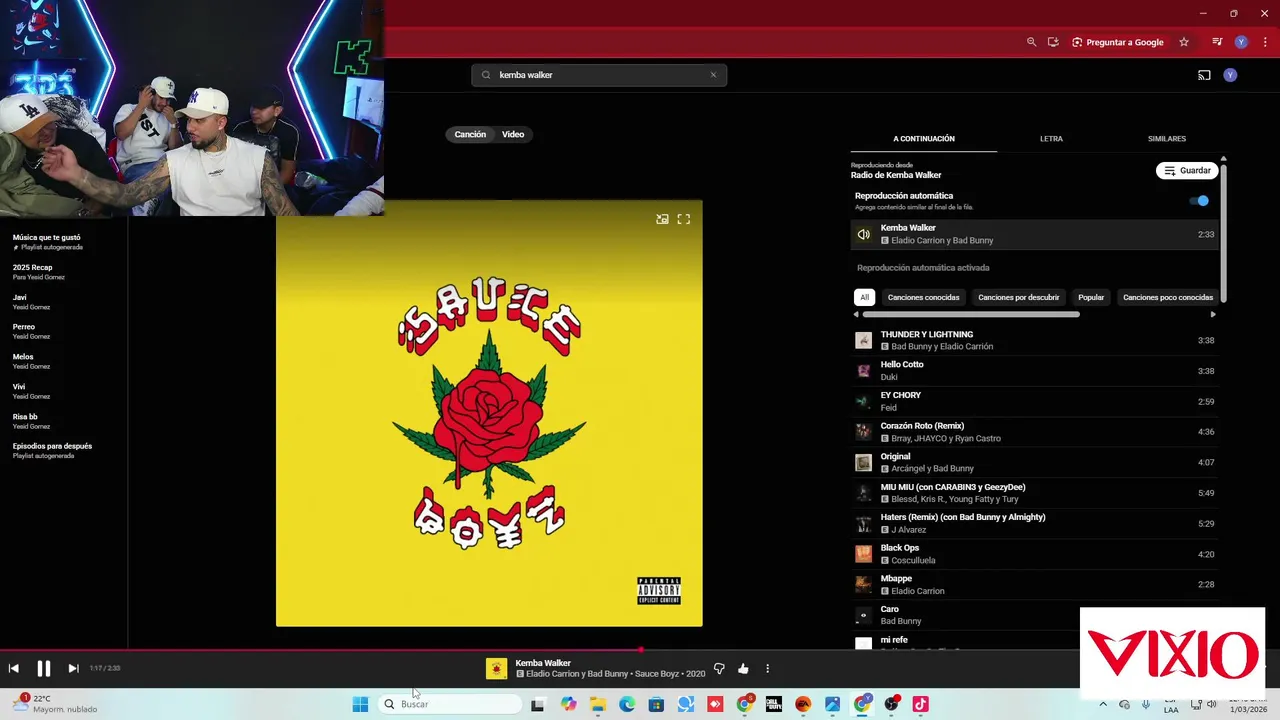Click the cast icon in YouTube Music header
Image resolution: width=1280 pixels, height=720 pixels.
(x=1204, y=75)
